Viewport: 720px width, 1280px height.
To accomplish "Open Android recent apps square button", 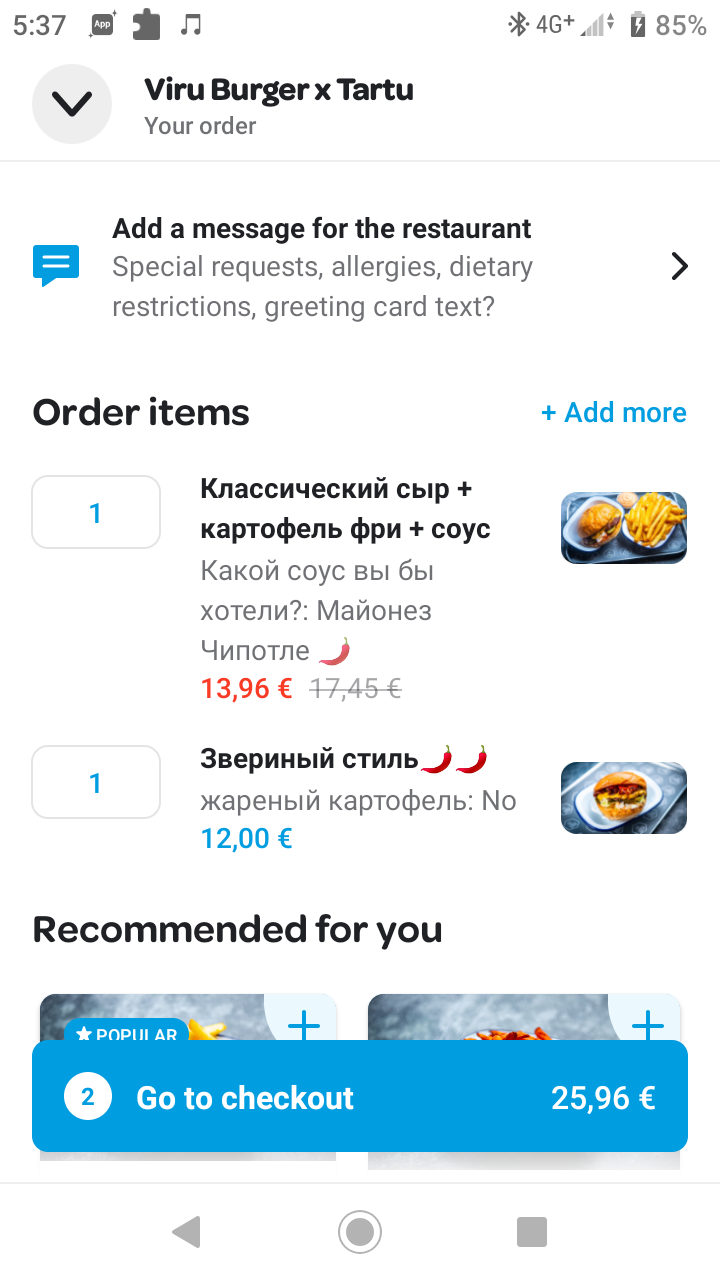I will pyautogui.click(x=532, y=1231).
